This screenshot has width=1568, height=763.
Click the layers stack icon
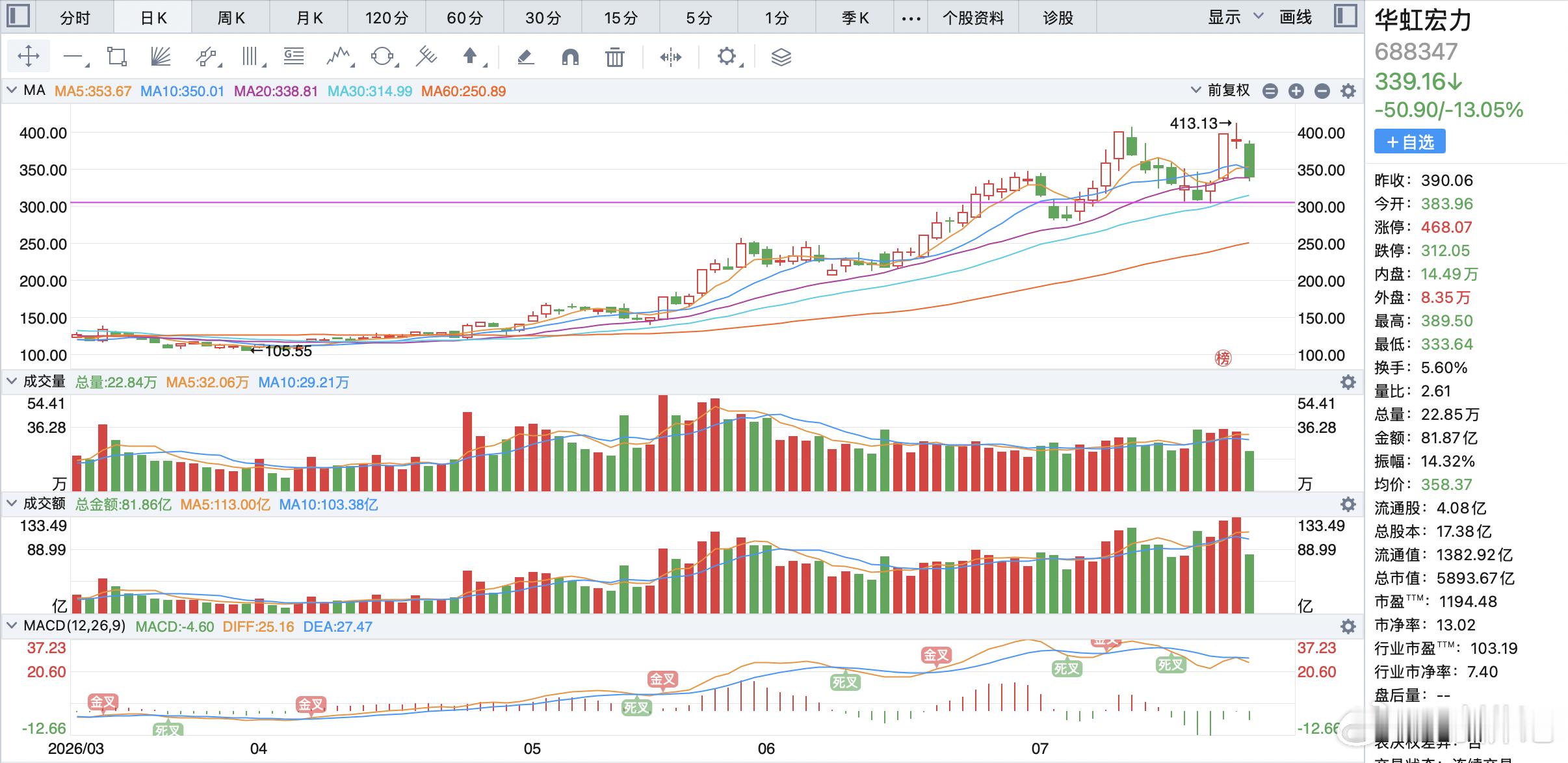pos(781,57)
